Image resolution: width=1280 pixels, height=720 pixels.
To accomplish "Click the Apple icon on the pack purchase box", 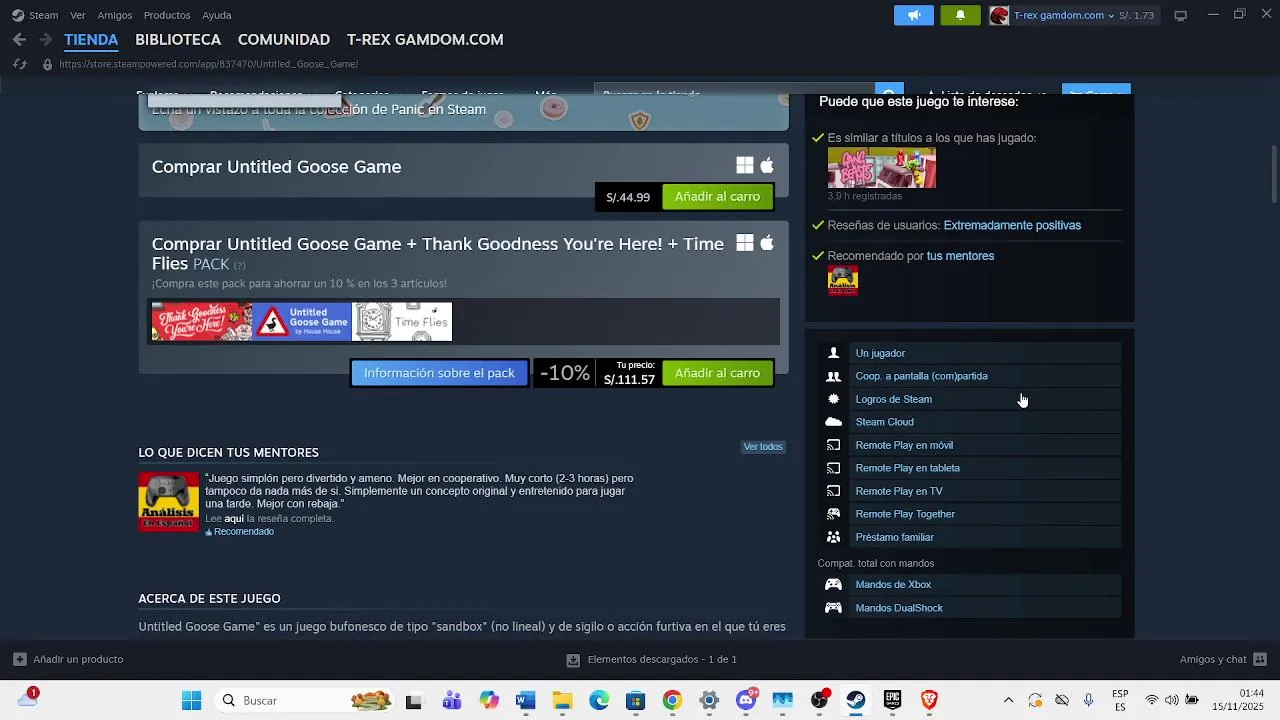I will click(x=767, y=243).
